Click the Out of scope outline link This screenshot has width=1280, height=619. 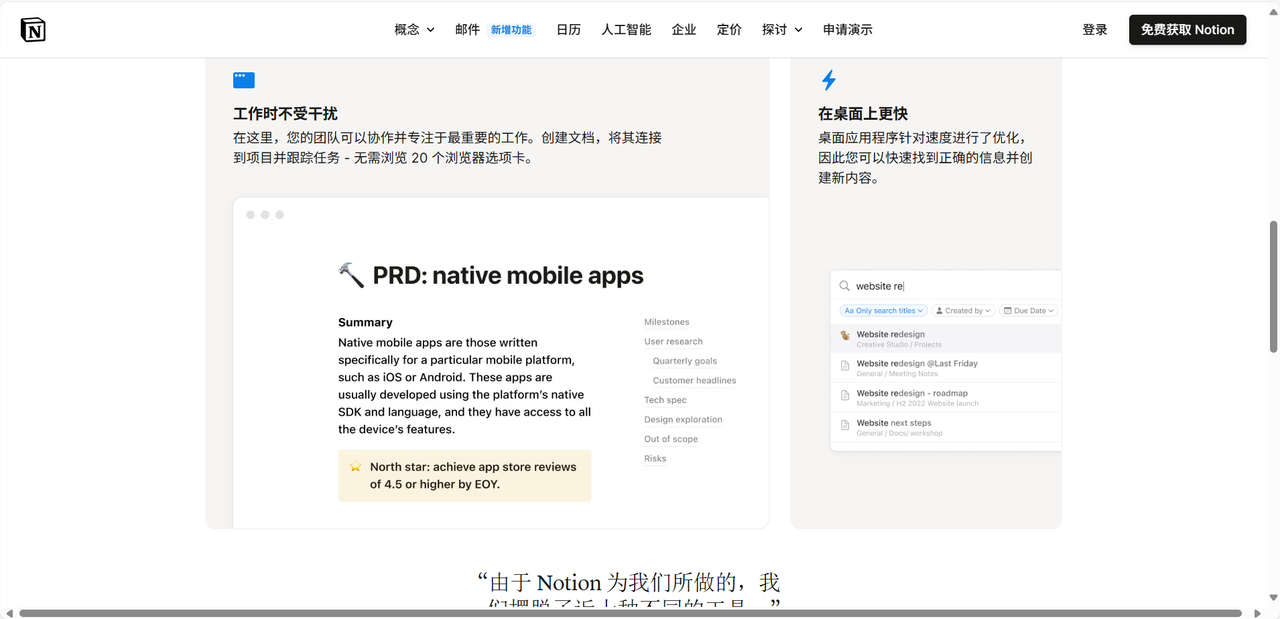click(671, 439)
